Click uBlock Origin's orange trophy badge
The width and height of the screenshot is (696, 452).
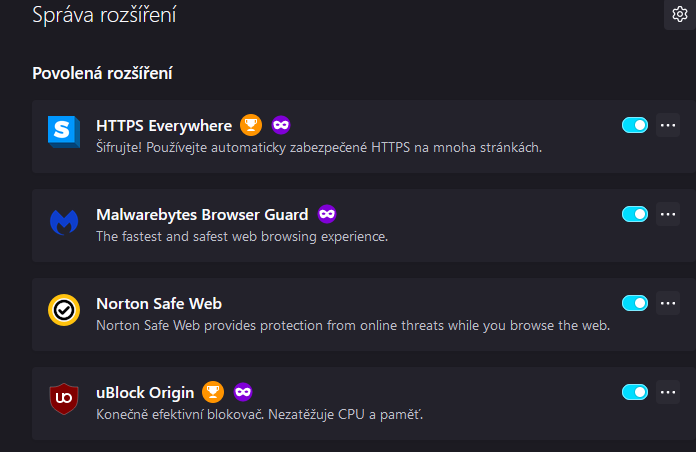(212, 391)
